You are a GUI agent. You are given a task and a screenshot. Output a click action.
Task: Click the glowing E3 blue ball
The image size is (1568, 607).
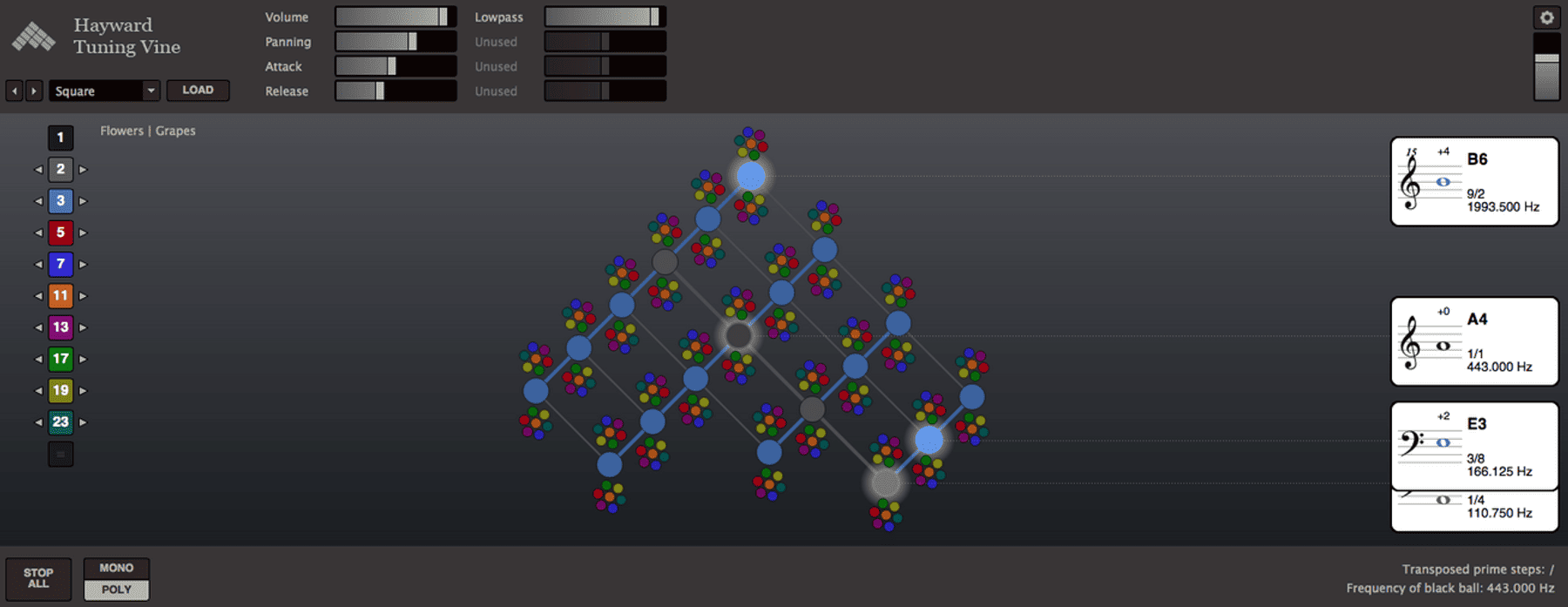pos(929,440)
